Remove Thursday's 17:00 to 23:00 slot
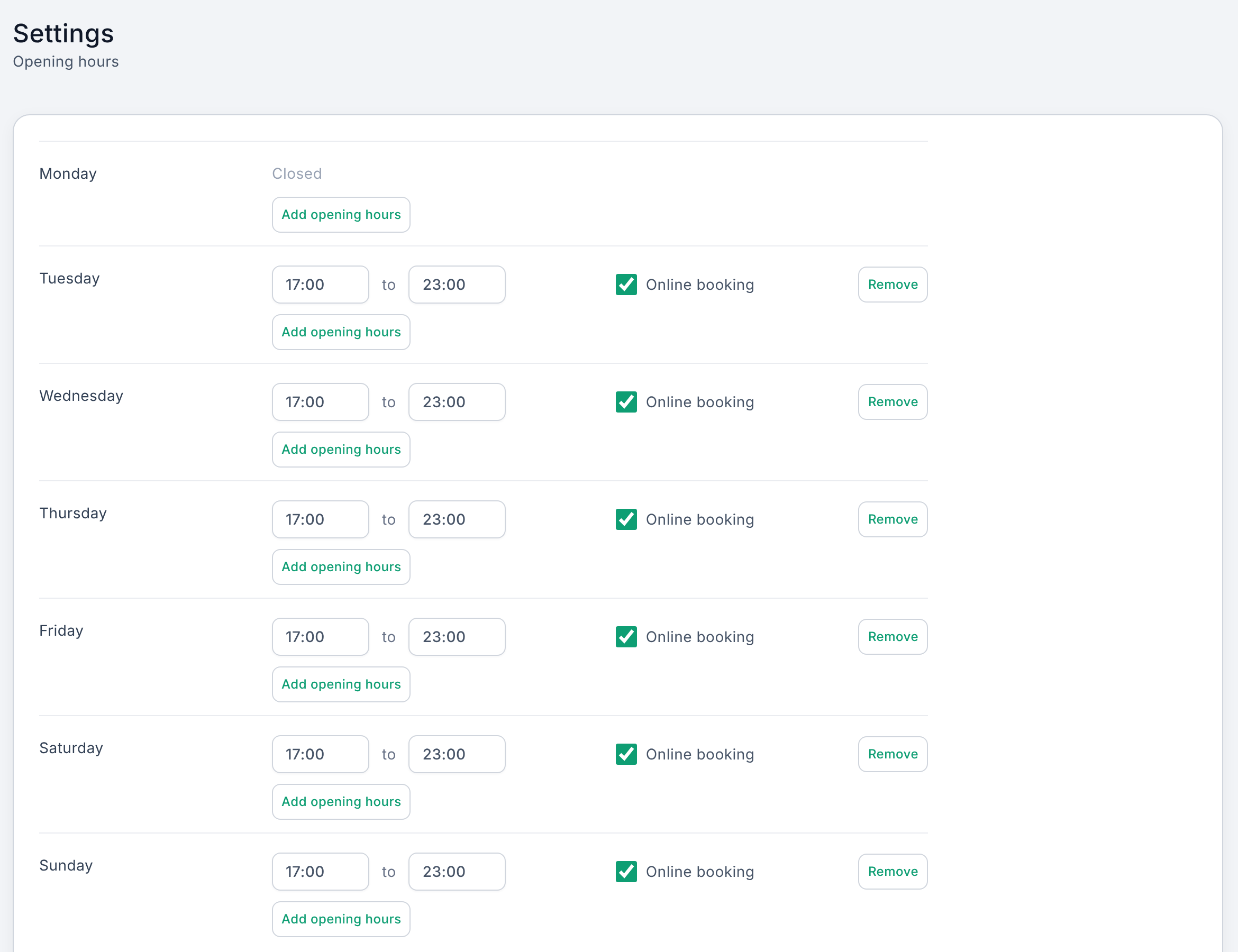The image size is (1238, 952). pos(892,519)
